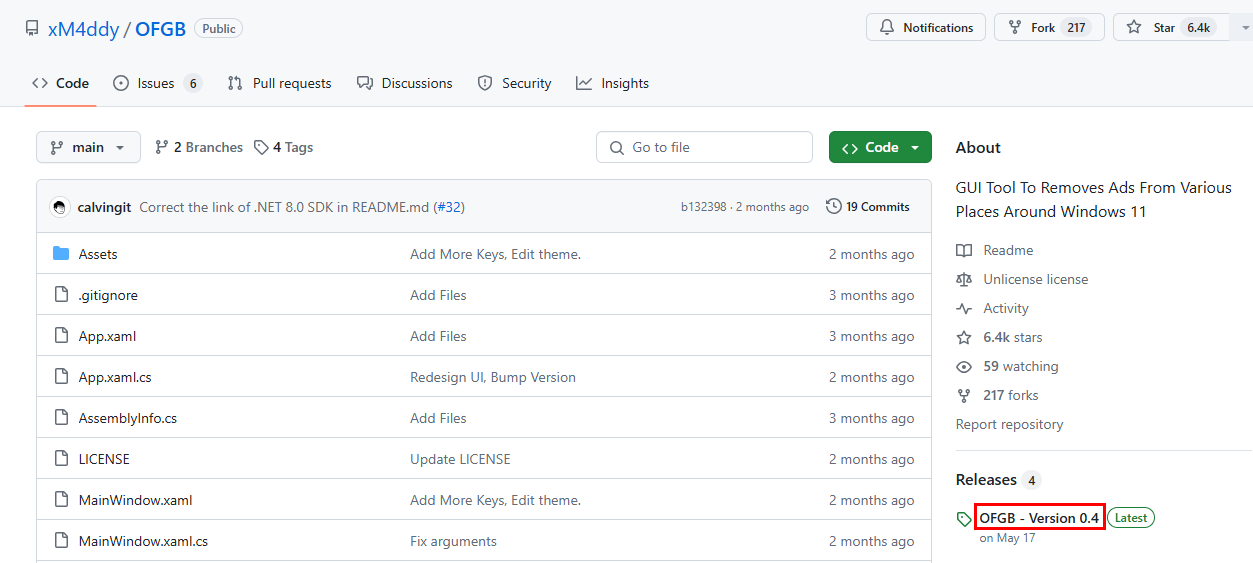Click the Go to file search field
1253x563 pixels.
[704, 147]
